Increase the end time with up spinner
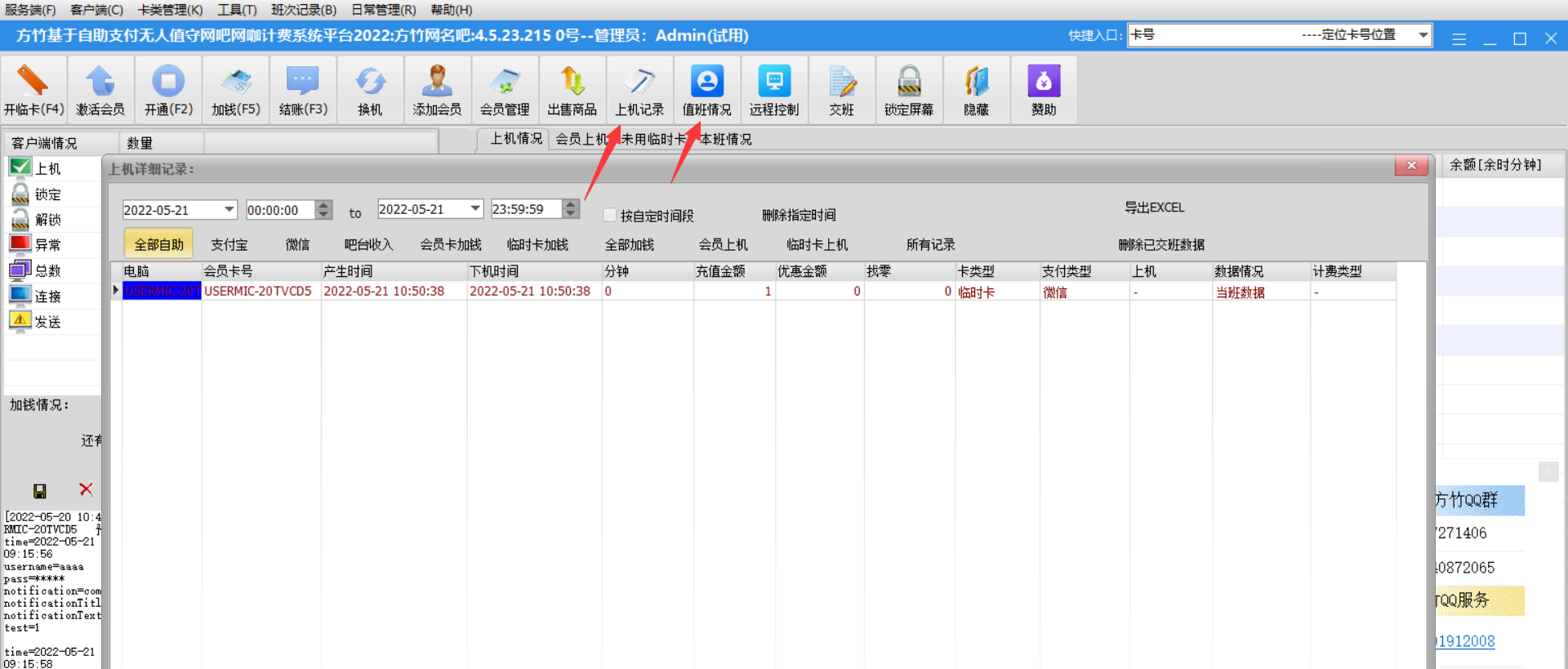The image size is (1568, 669). pos(571,204)
